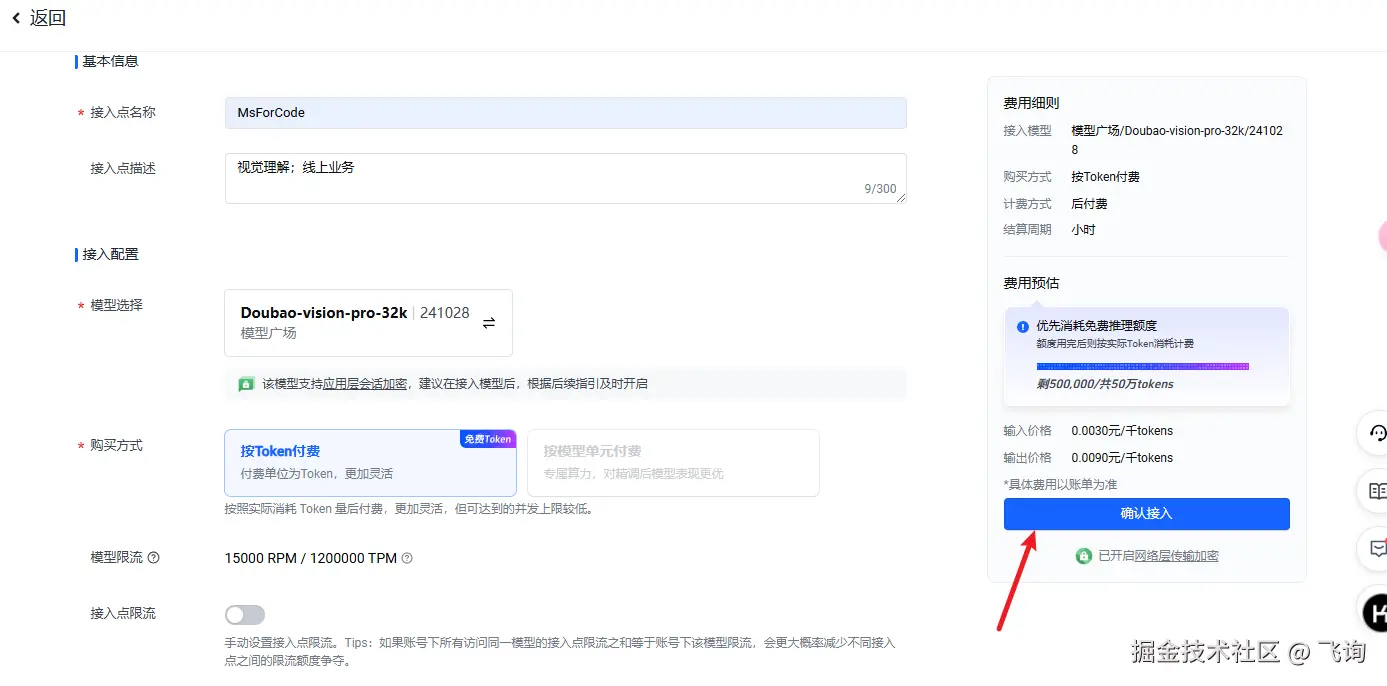The height and width of the screenshot is (686, 1387).
Task: Click the help icon next to 模型限流
Action: [154, 558]
